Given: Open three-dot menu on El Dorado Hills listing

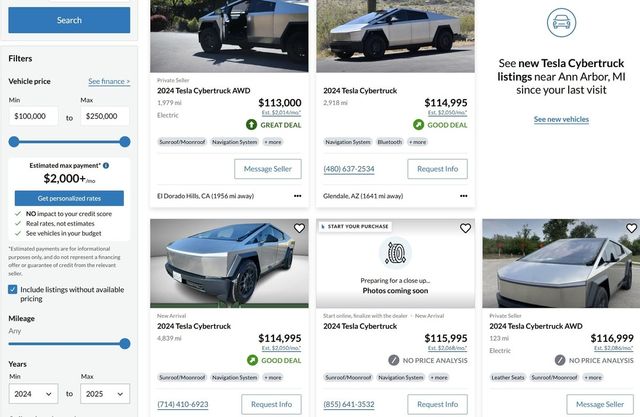Looking at the screenshot, I should click(297, 196).
